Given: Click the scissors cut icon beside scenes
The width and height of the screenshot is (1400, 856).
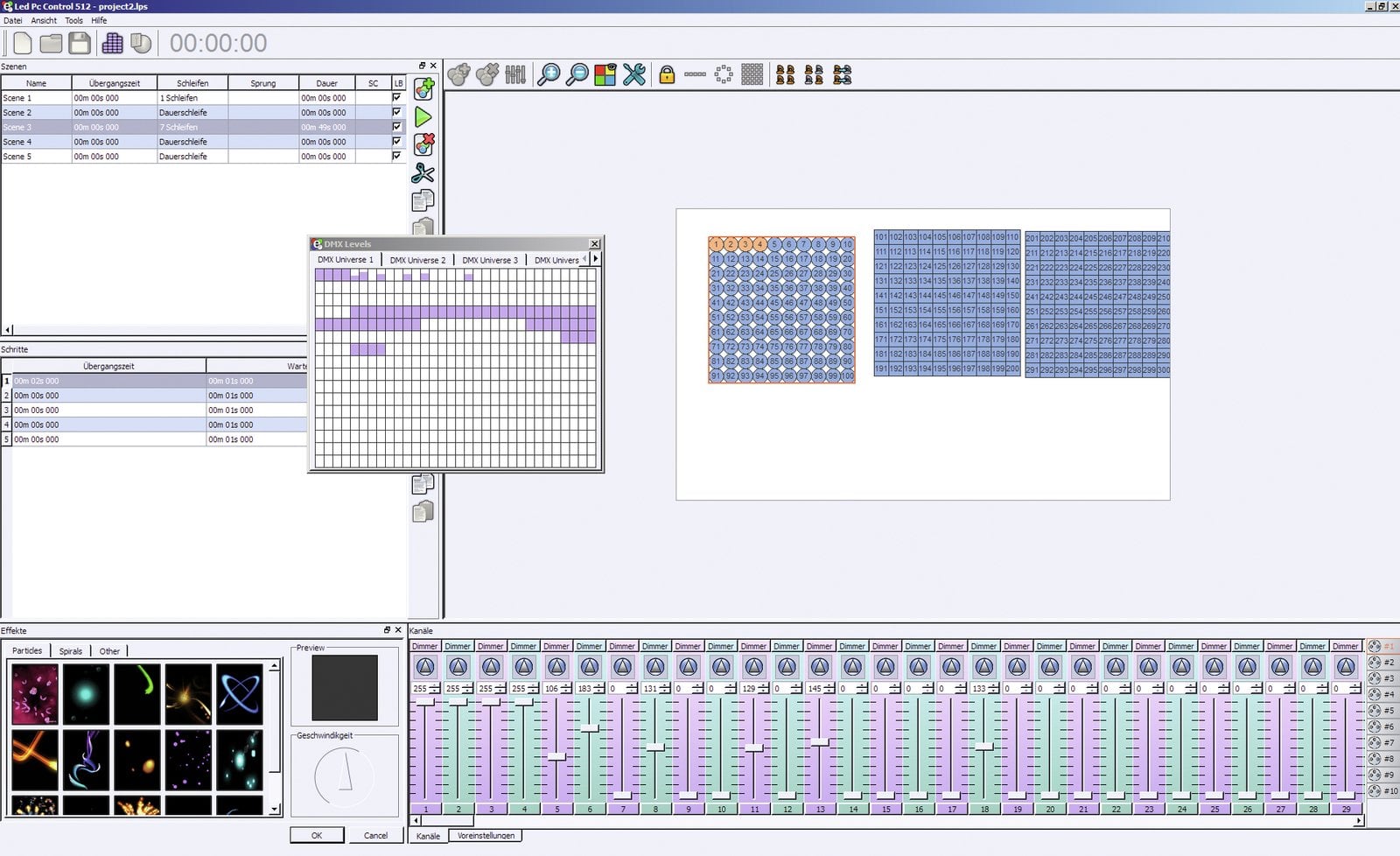Looking at the screenshot, I should [x=423, y=173].
